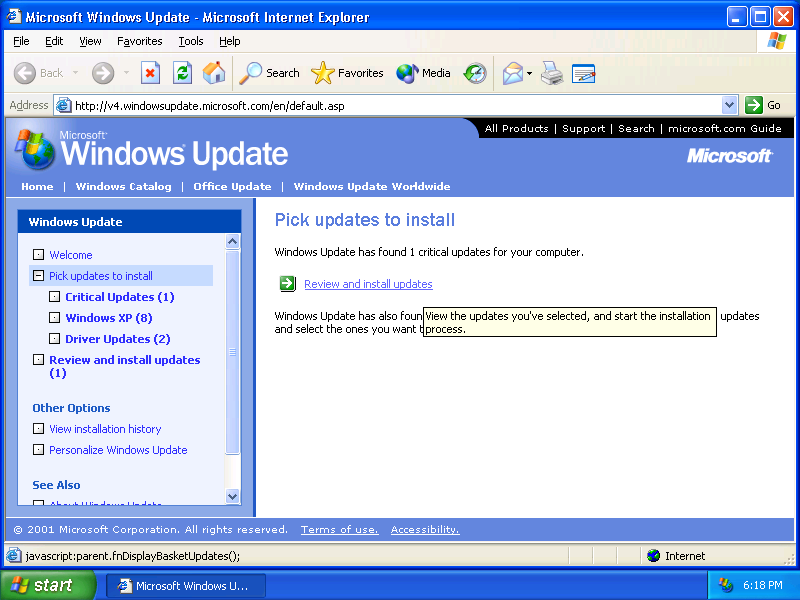The width and height of the screenshot is (800, 600).
Task: Open Favorites star toolbar button
Action: [x=347, y=73]
